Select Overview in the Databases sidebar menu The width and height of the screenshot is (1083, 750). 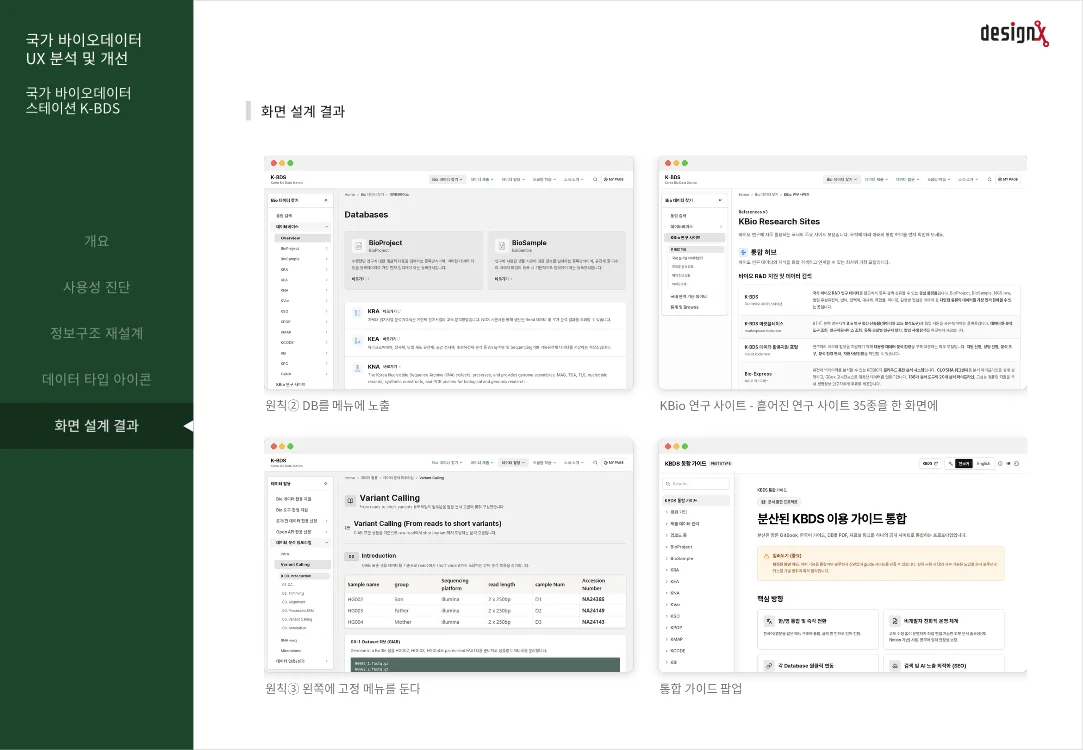click(303, 238)
